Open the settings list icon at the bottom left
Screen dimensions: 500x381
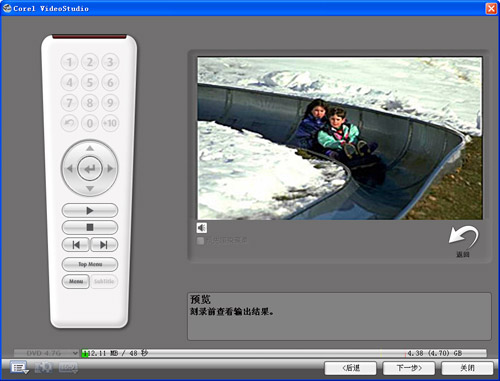(19, 368)
